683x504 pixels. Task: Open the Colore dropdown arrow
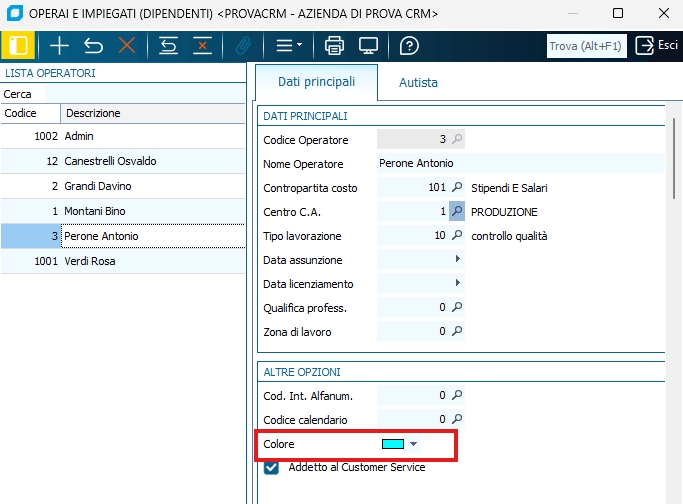pyautogui.click(x=413, y=444)
